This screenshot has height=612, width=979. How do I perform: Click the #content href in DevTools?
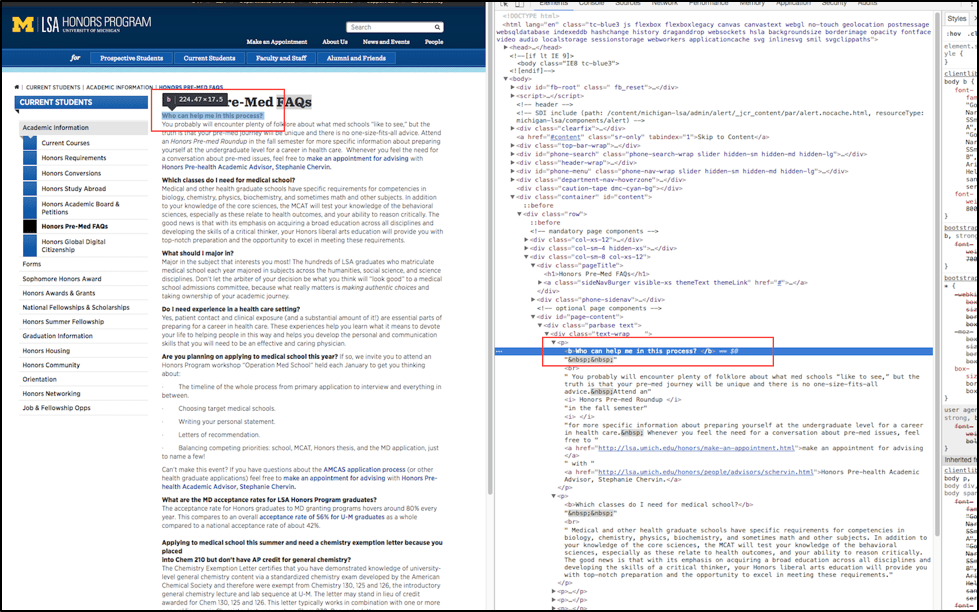click(x=565, y=137)
